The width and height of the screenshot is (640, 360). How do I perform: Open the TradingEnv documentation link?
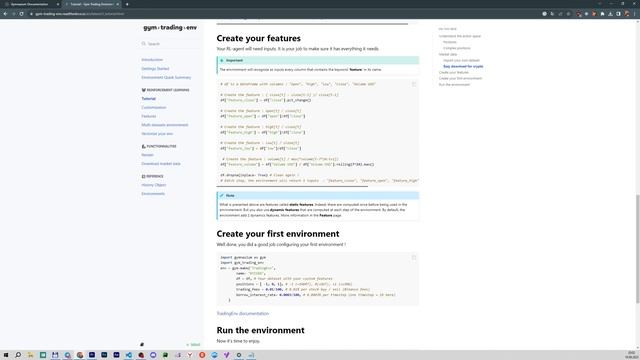click(x=242, y=313)
